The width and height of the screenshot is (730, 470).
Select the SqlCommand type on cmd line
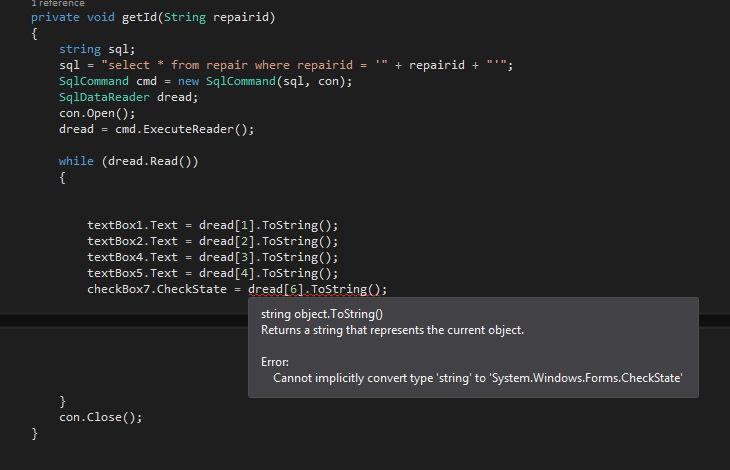94,81
